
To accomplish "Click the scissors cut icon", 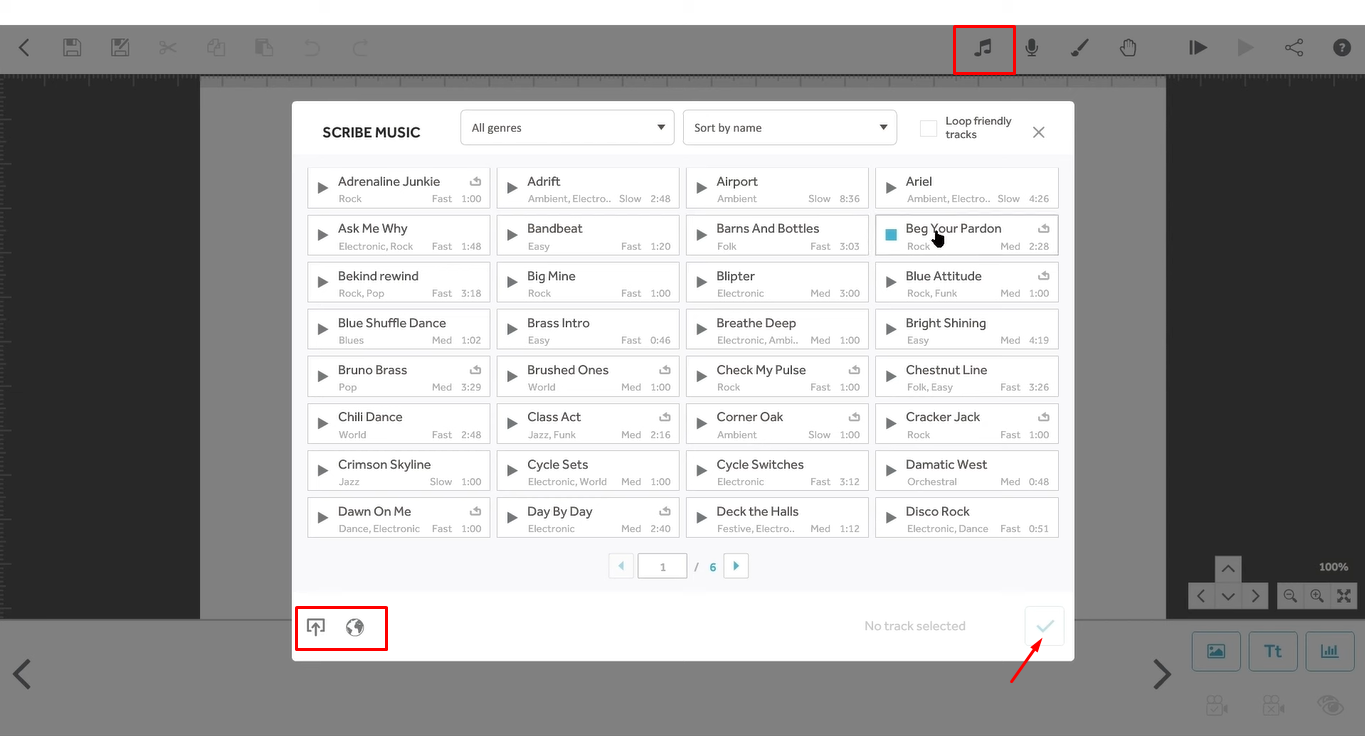I will [x=168, y=48].
